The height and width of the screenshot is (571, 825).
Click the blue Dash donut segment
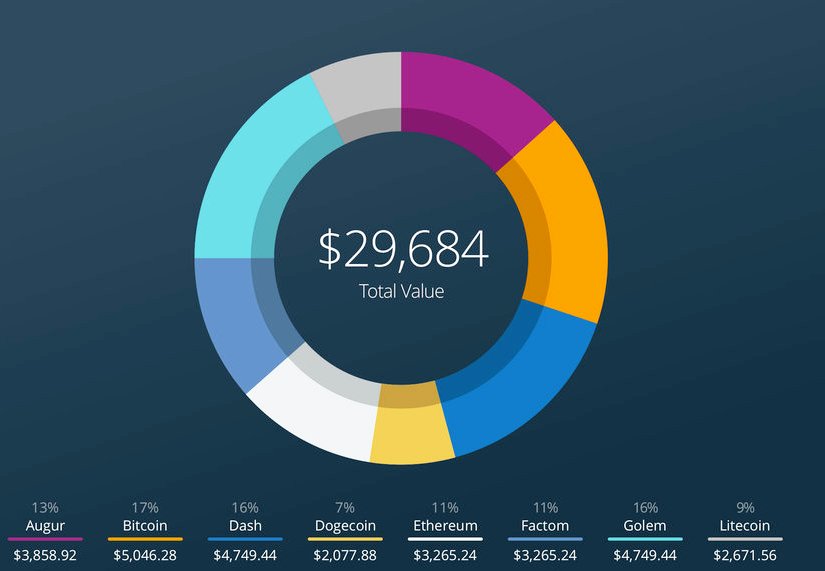click(518, 376)
